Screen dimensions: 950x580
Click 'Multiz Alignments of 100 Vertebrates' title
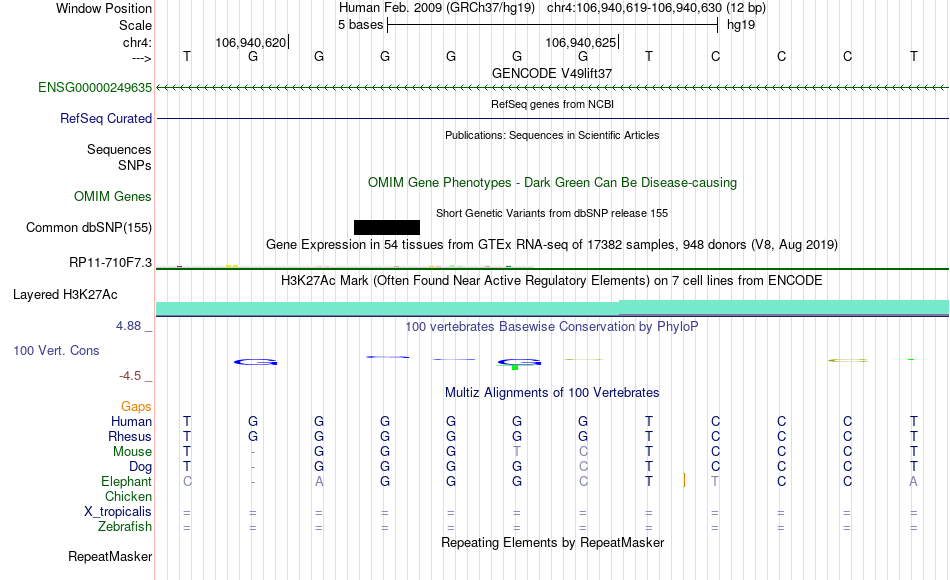click(x=552, y=392)
